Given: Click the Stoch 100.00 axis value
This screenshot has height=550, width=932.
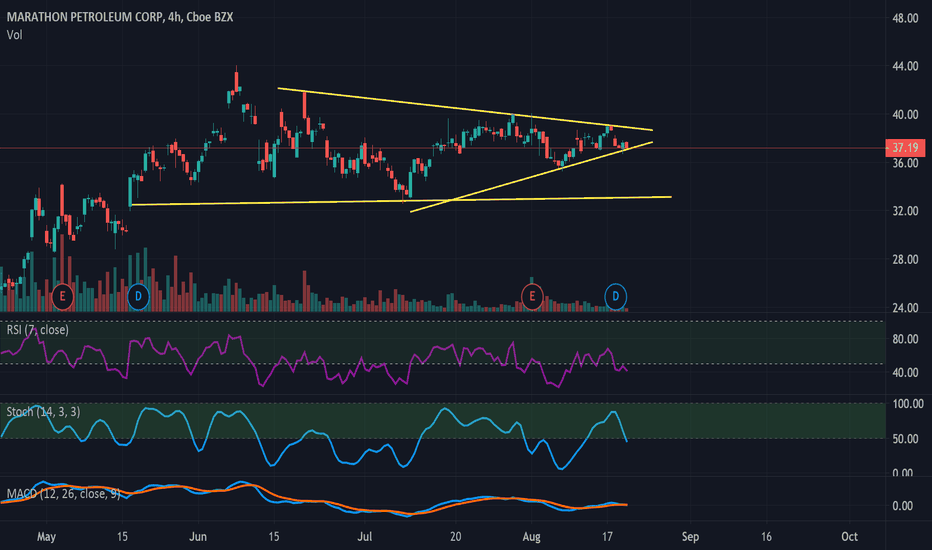Looking at the screenshot, I should tap(908, 404).
